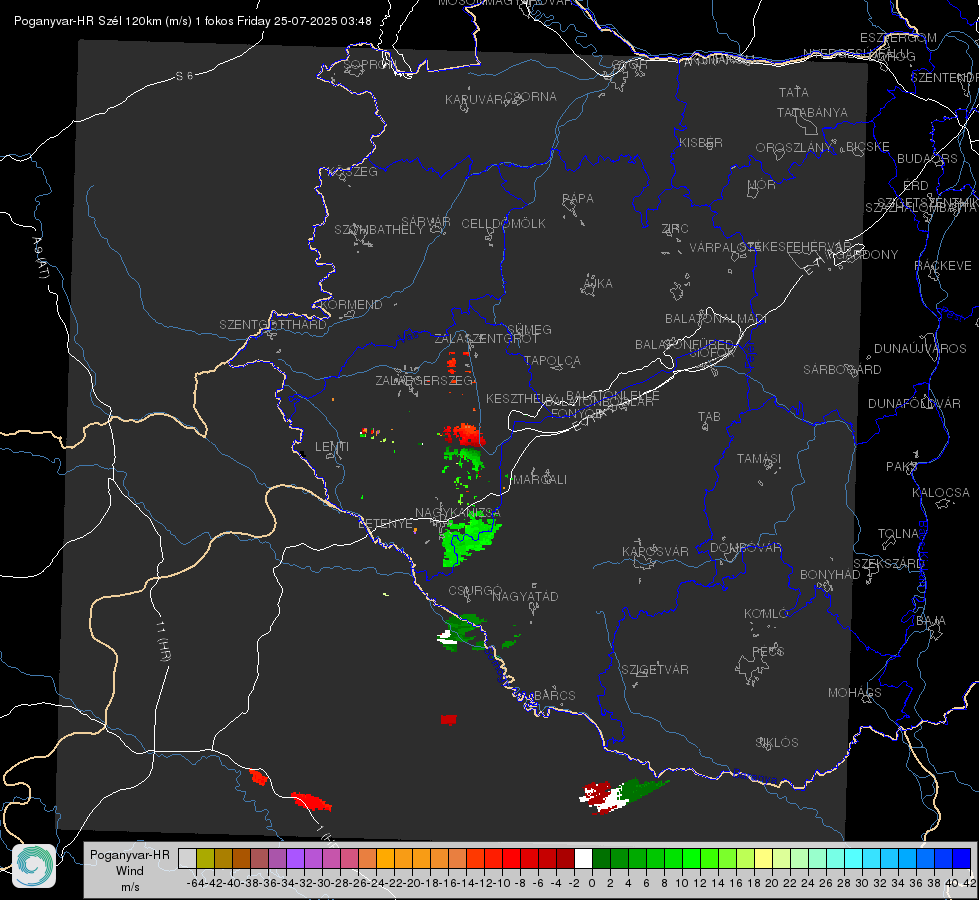Click the BICSKE city label
The image size is (979, 900).
click(868, 146)
